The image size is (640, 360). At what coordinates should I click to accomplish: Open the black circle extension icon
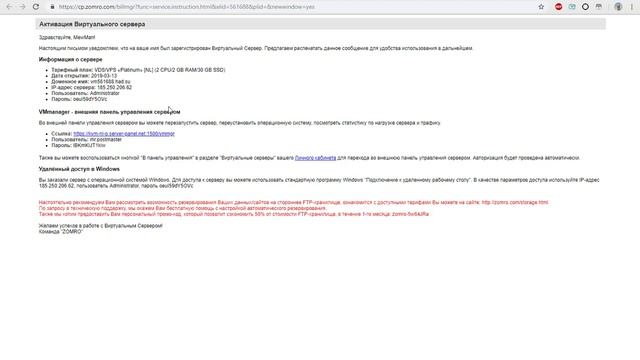coord(585,7)
